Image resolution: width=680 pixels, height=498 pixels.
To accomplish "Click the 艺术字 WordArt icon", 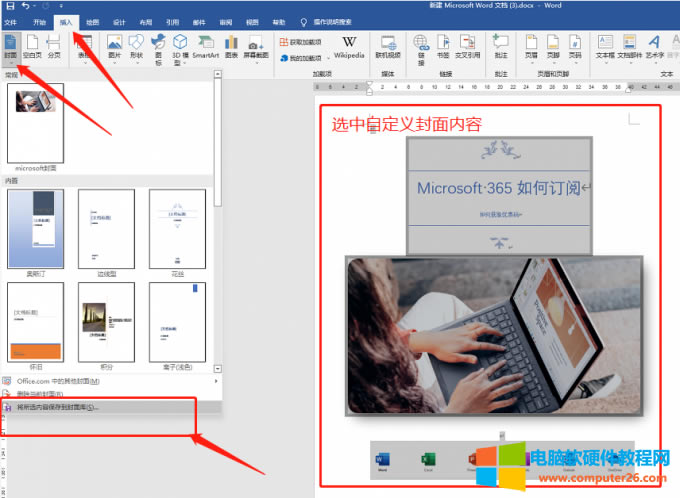I will point(654,49).
